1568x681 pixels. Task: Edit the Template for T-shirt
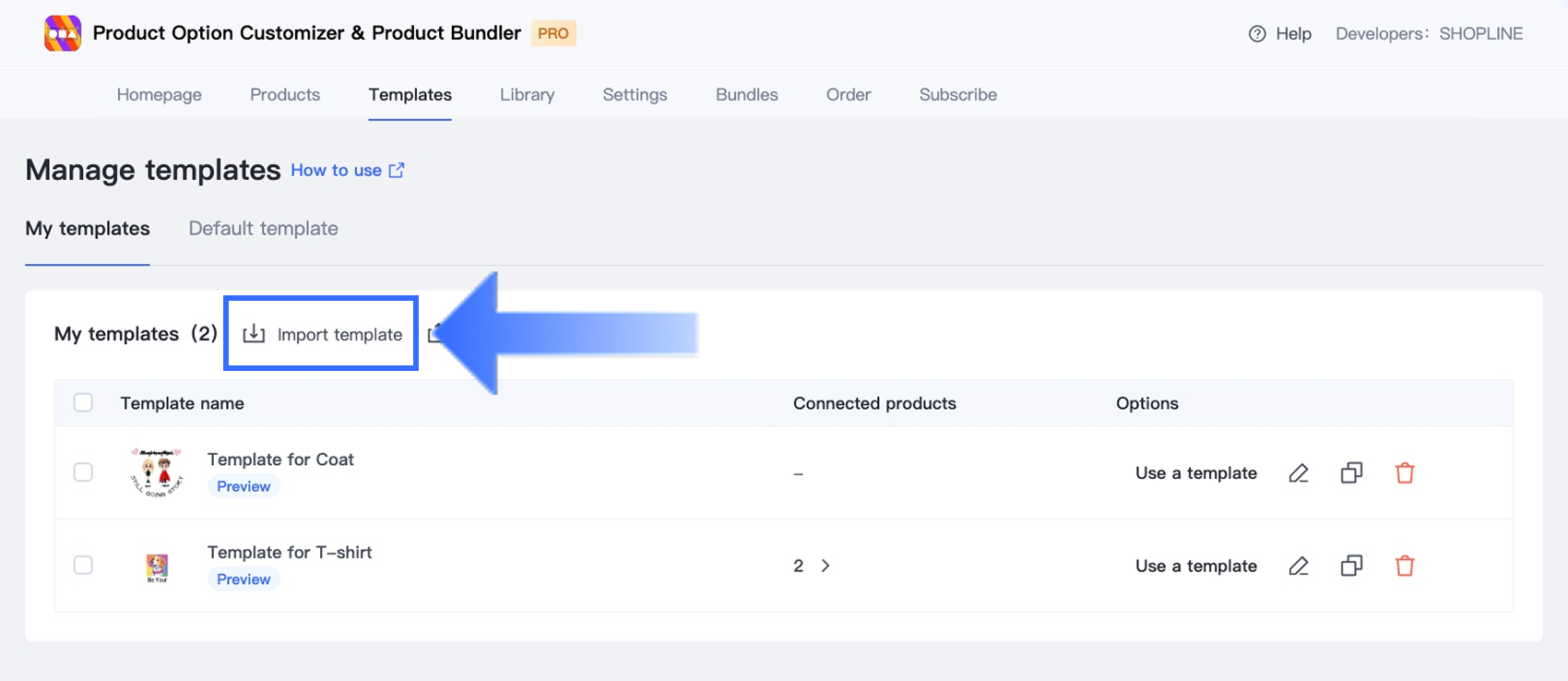pyautogui.click(x=1299, y=566)
